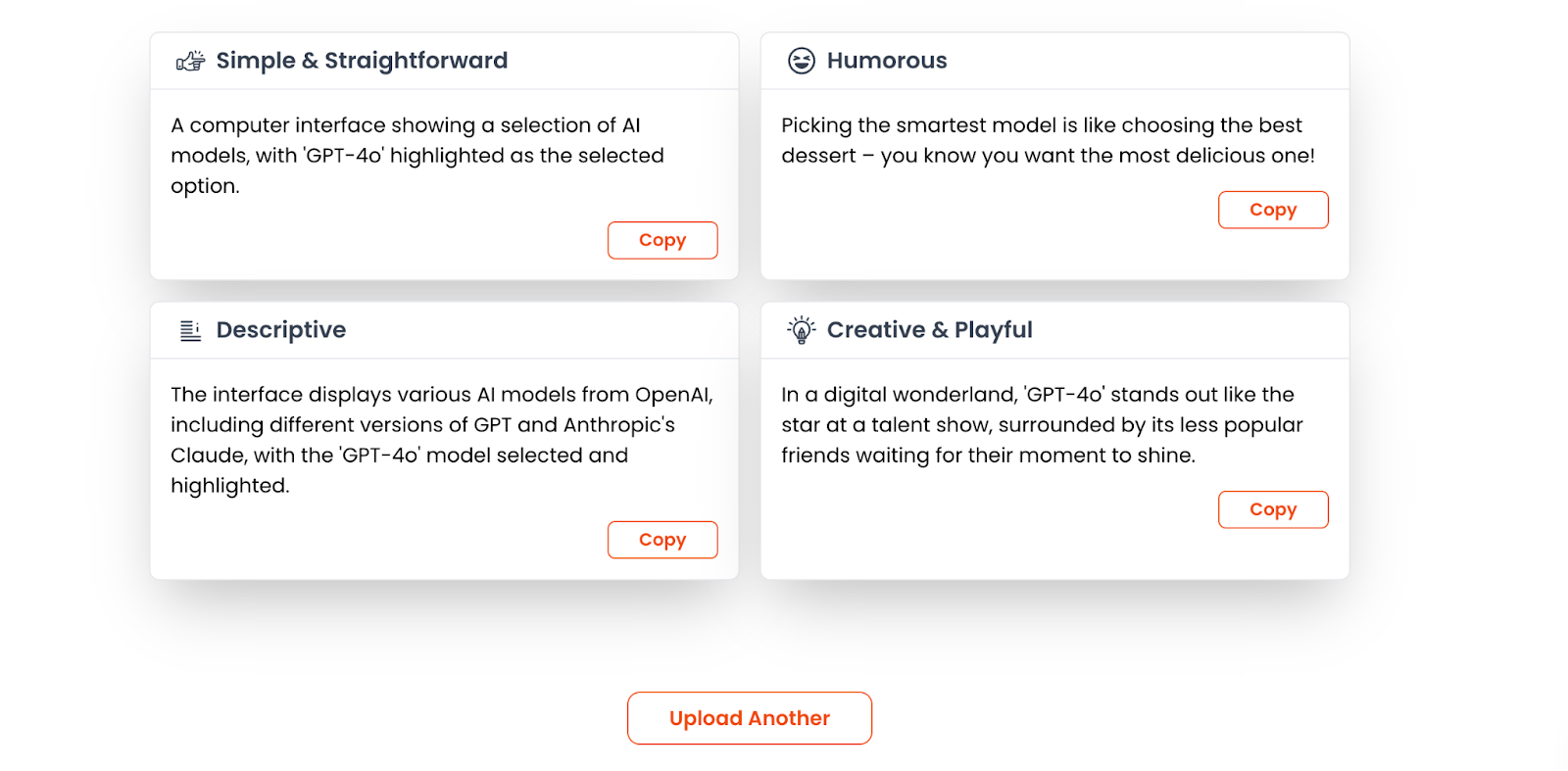Click the caption text about 'GPT-4o' highlighted option
Screen dimensions: 1568x771
(417, 156)
